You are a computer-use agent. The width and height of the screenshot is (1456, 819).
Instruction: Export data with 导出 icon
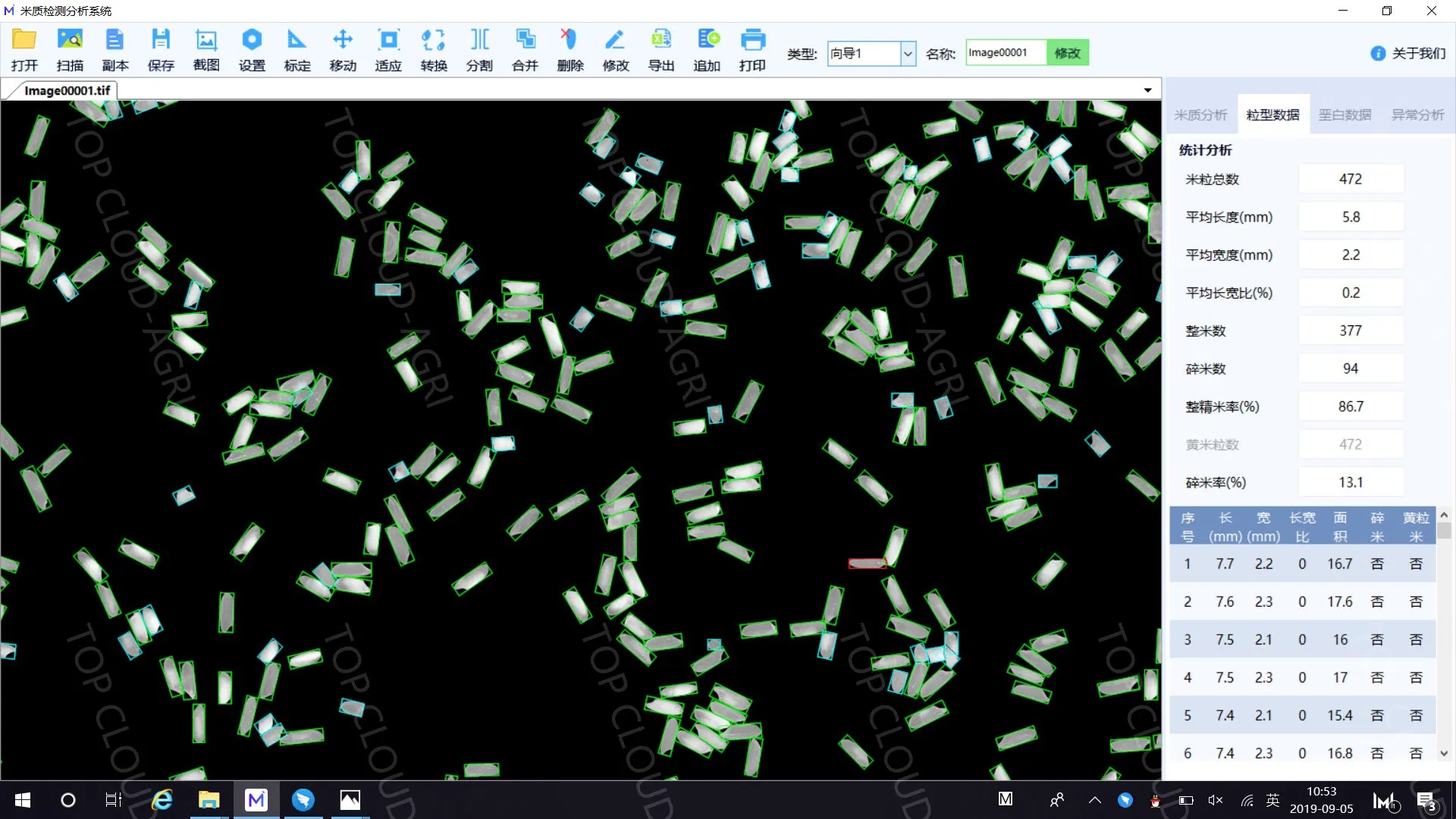(x=661, y=50)
